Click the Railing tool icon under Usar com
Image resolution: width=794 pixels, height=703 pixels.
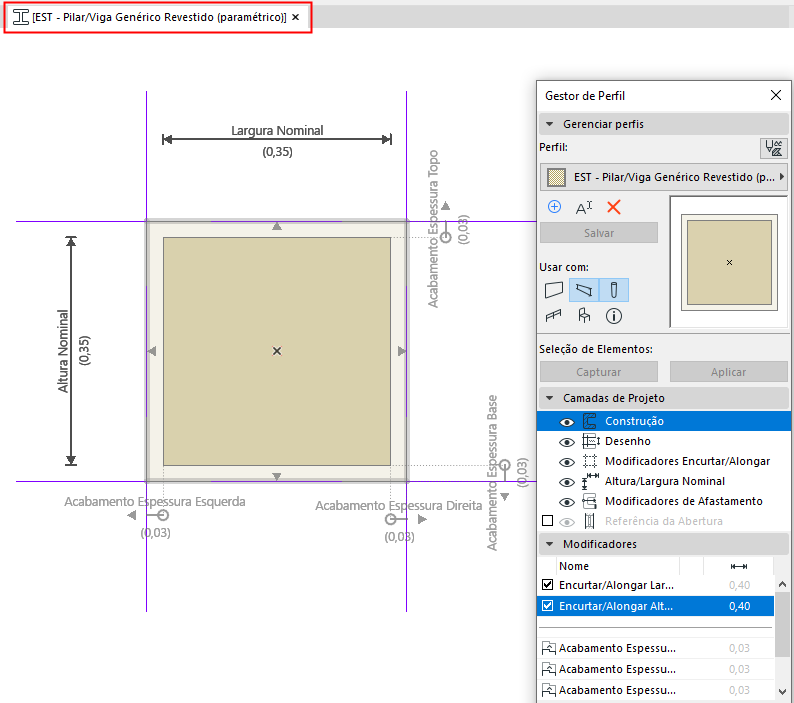pyautogui.click(x=554, y=316)
